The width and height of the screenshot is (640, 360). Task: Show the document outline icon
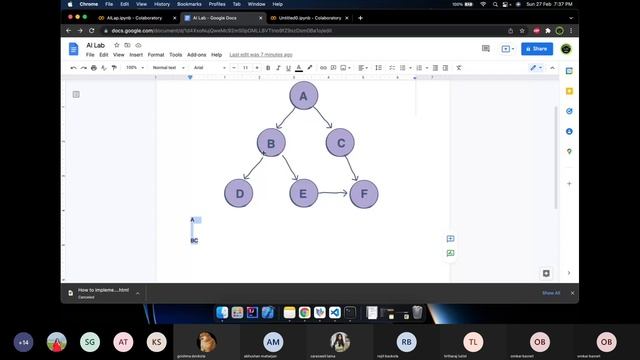(76, 94)
